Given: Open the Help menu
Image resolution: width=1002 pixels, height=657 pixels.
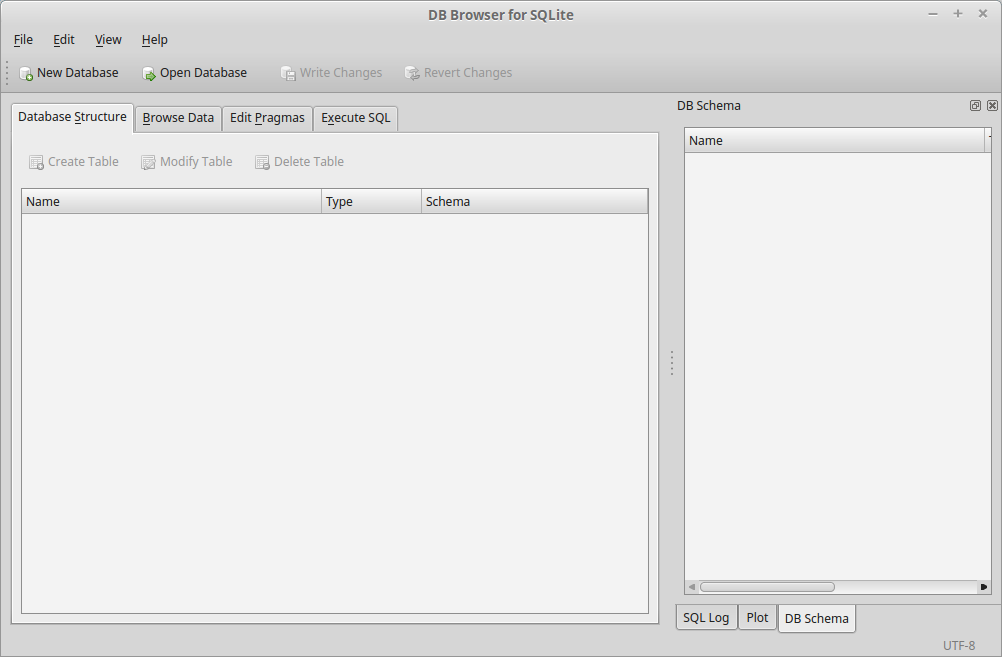Looking at the screenshot, I should point(154,39).
